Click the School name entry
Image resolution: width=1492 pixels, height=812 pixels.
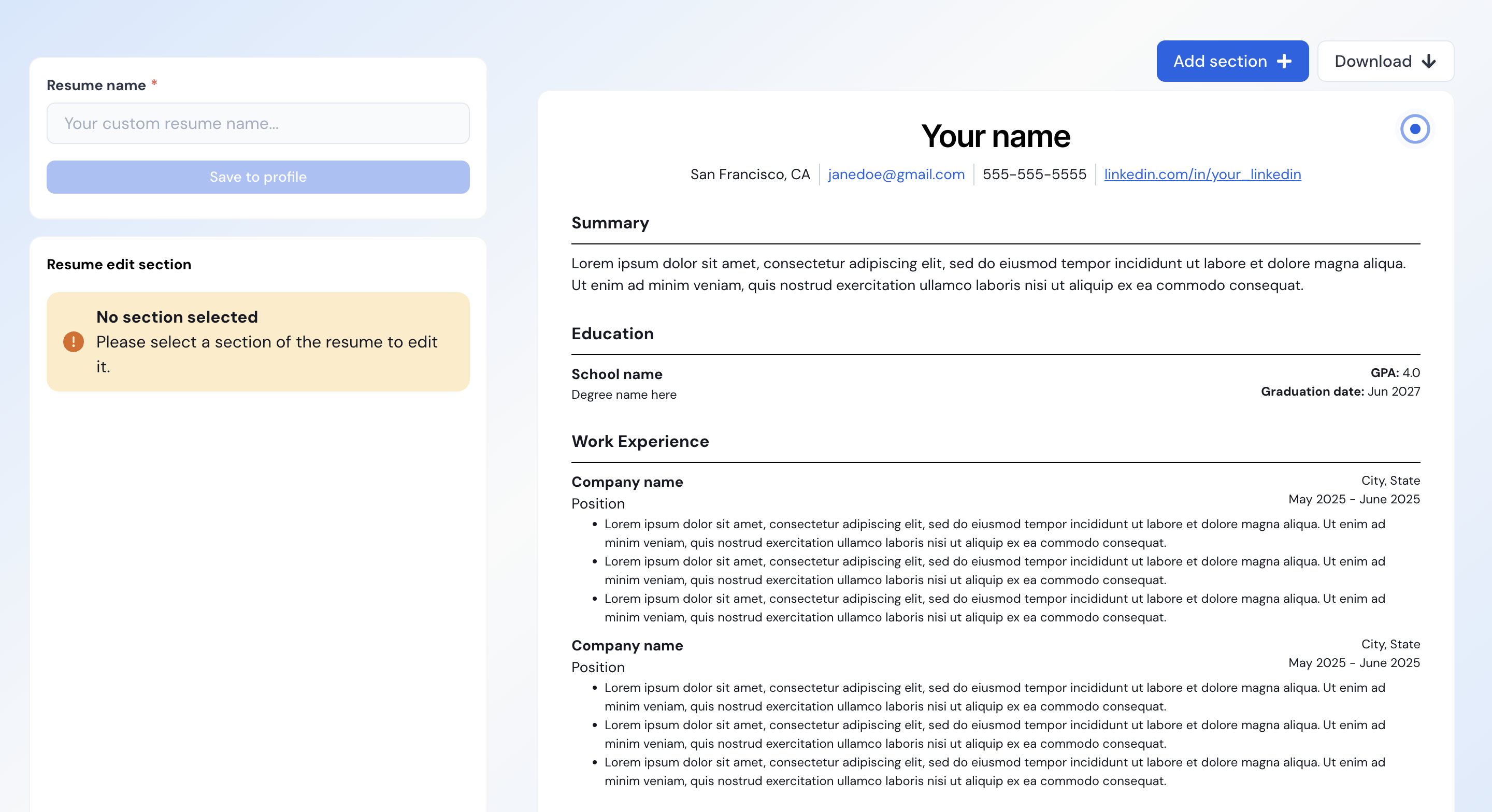pos(616,374)
